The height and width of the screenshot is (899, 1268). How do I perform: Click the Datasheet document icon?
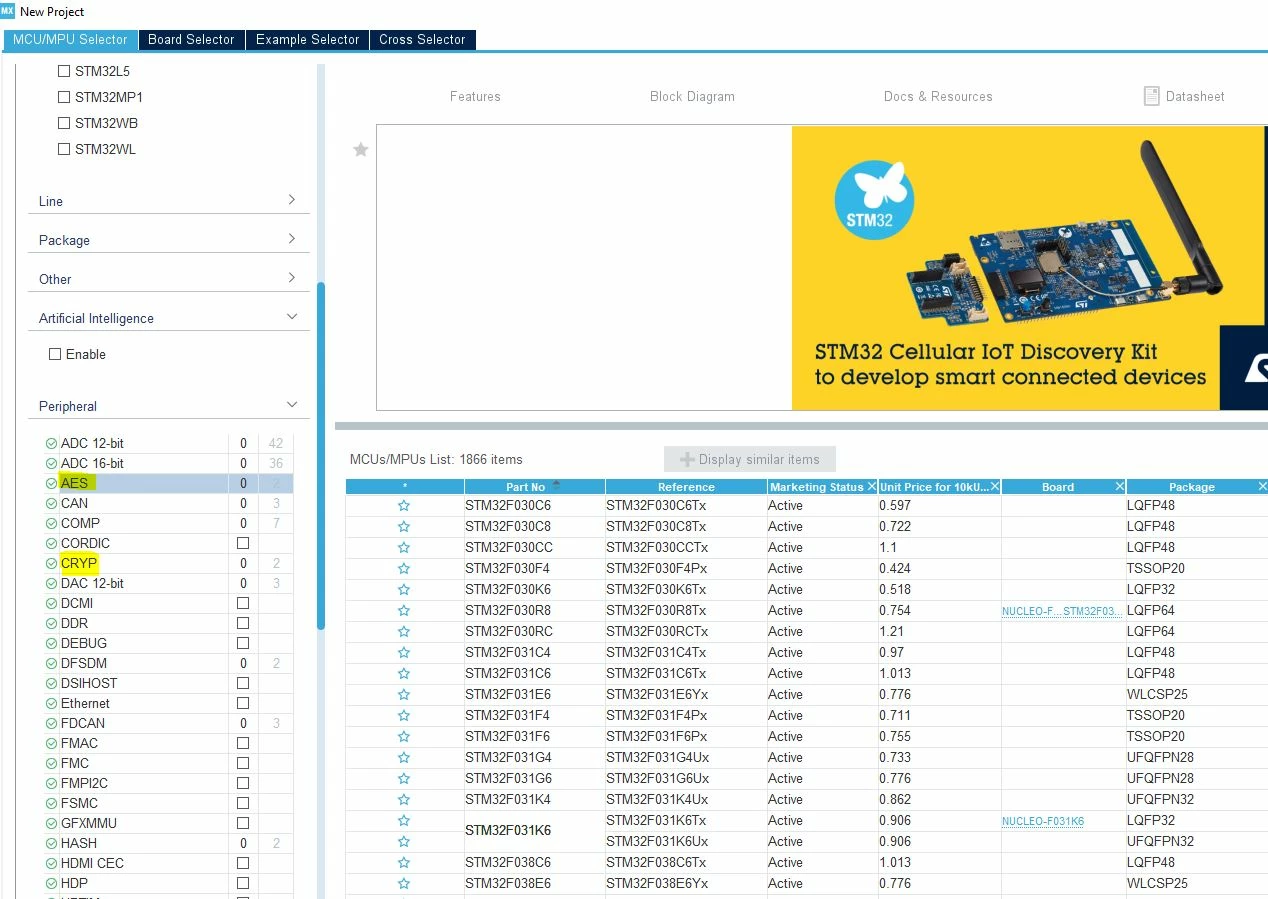tap(1151, 96)
